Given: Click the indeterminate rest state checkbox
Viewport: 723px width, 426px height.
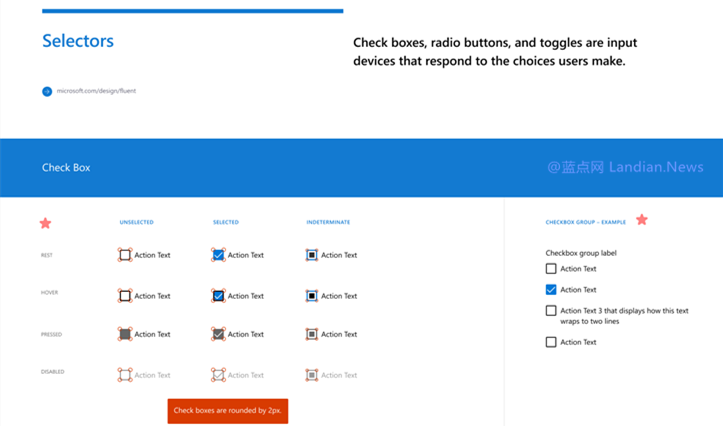Looking at the screenshot, I should [312, 255].
